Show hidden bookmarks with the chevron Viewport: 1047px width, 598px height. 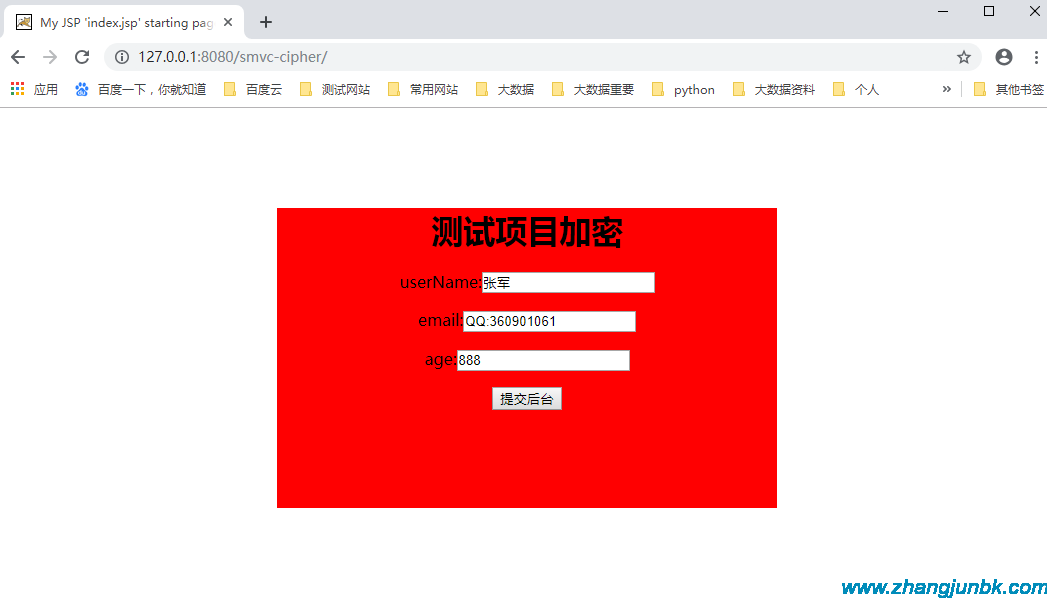pyautogui.click(x=946, y=89)
